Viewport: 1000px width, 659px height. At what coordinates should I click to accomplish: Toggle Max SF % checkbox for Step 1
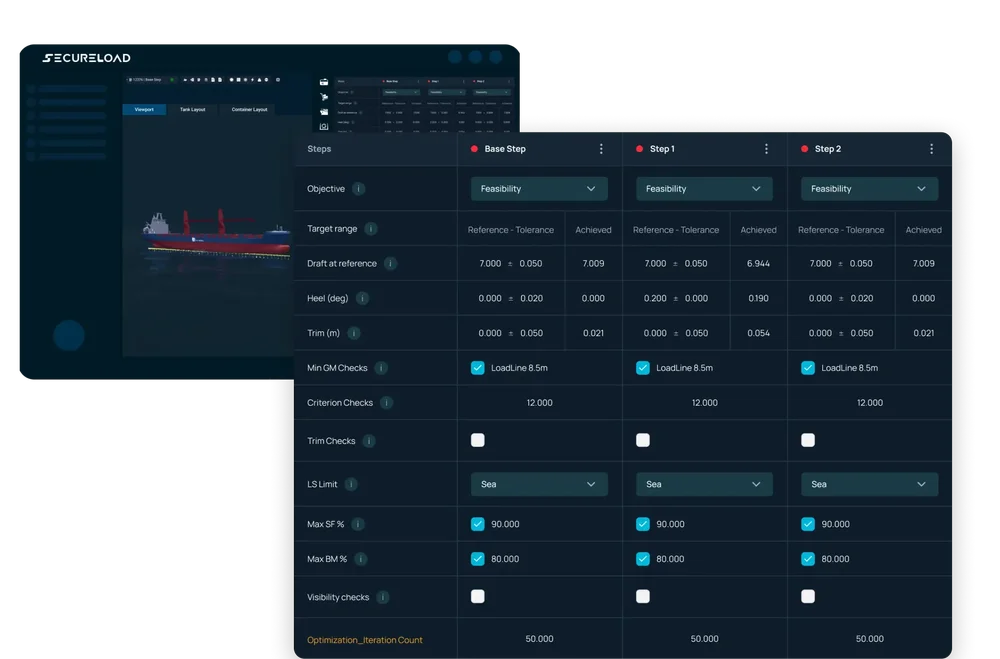tap(643, 524)
